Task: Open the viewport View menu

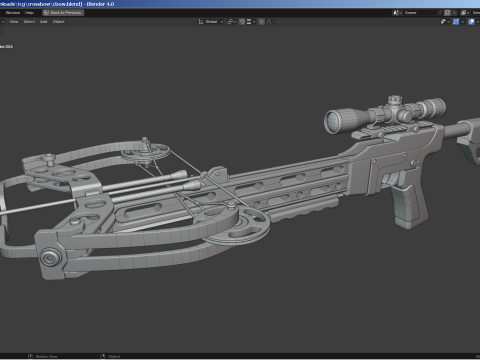Action: pos(14,22)
